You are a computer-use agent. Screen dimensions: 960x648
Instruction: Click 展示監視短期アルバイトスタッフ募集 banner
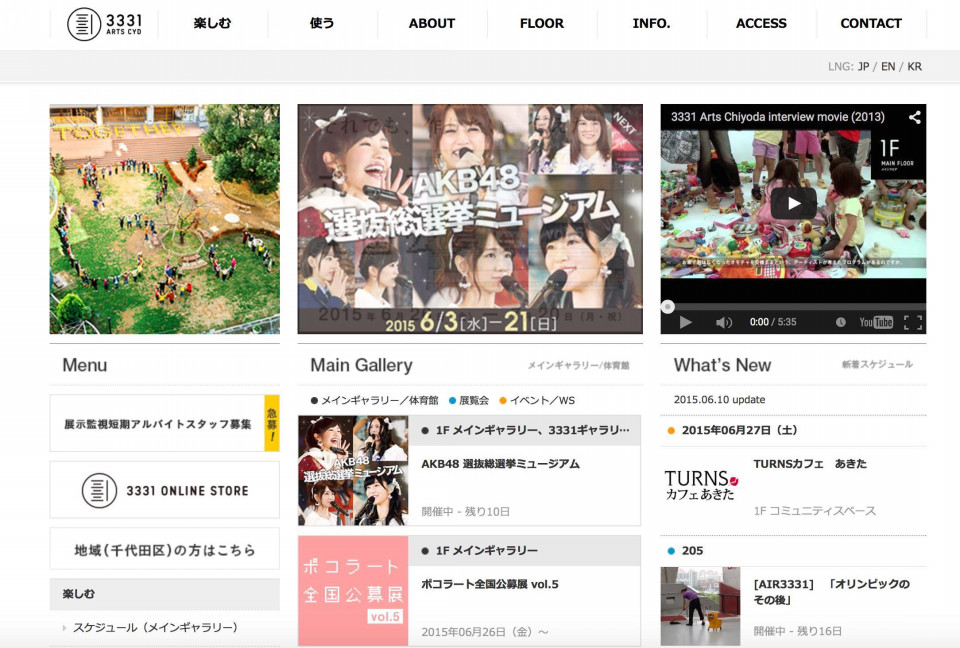click(165, 423)
